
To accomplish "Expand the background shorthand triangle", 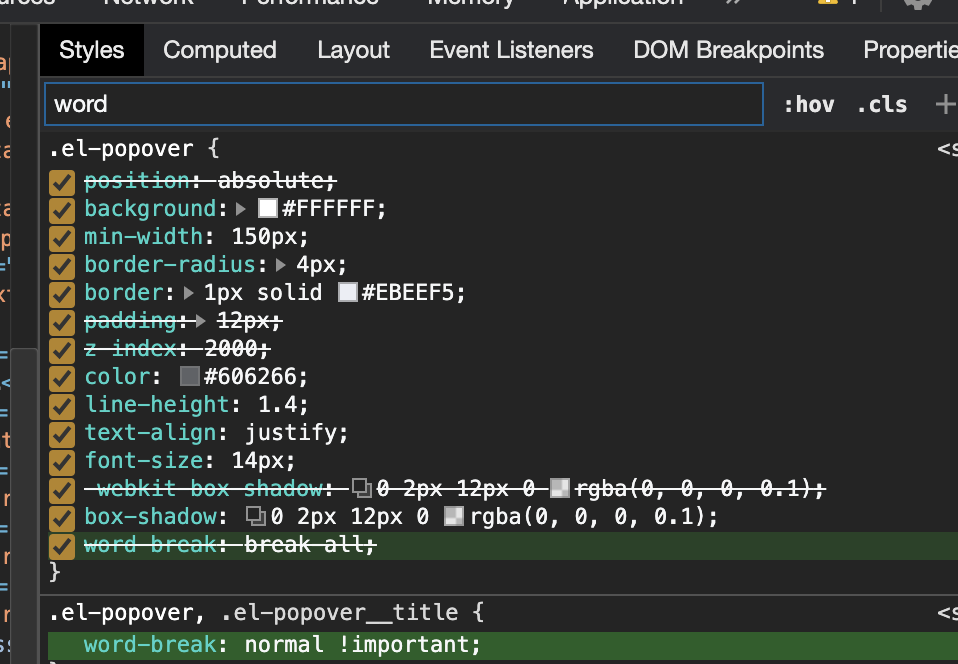I will (241, 209).
